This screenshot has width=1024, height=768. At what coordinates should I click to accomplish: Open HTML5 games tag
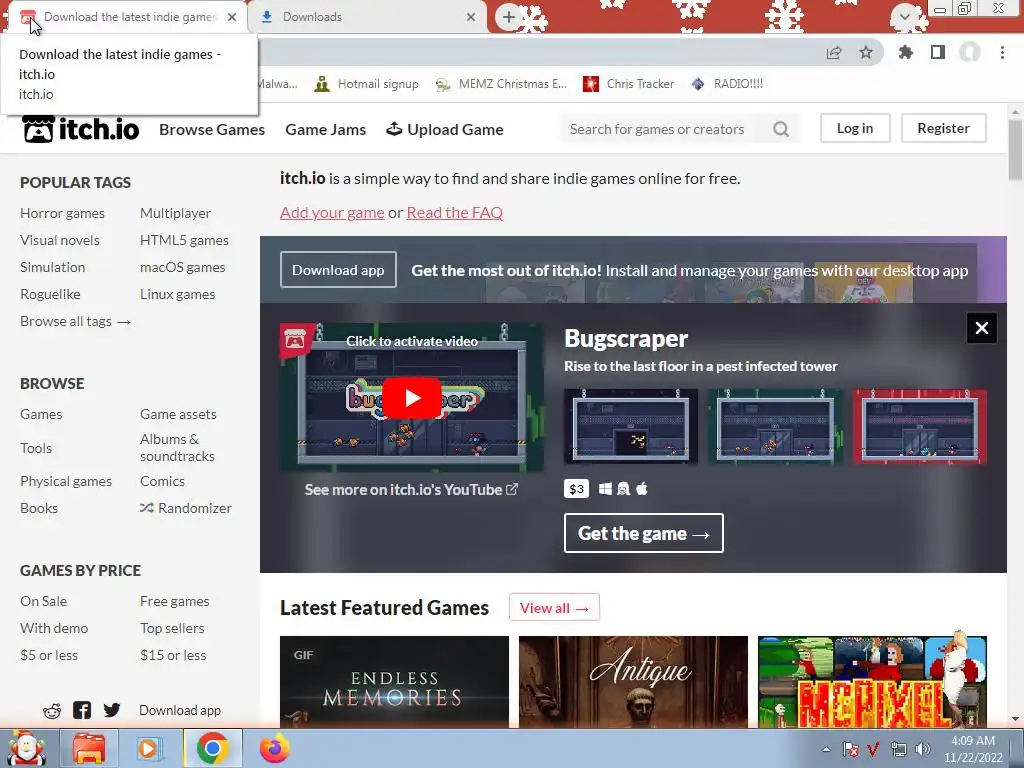click(184, 240)
